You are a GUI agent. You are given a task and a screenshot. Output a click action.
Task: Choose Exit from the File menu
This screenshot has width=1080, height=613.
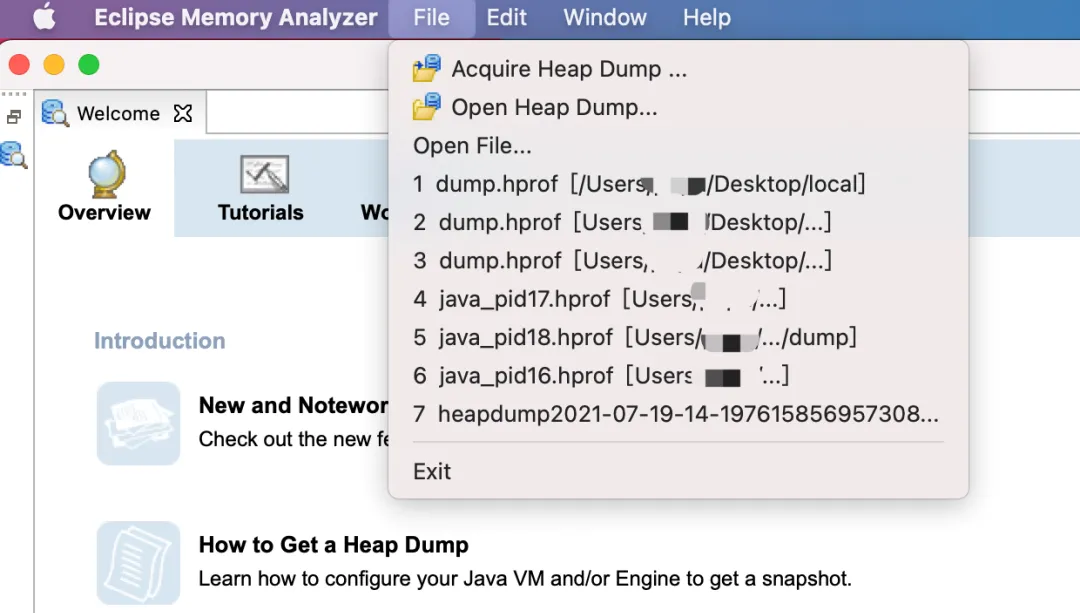point(678,472)
